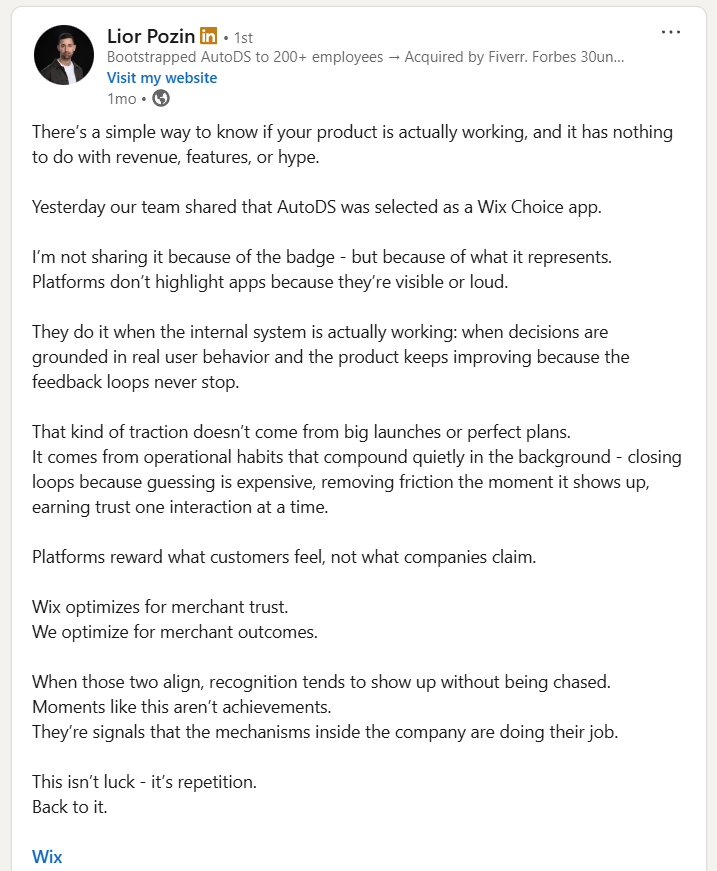Click the 'in' logo to verify membership
The width and height of the screenshot is (717, 871).
click(207, 36)
